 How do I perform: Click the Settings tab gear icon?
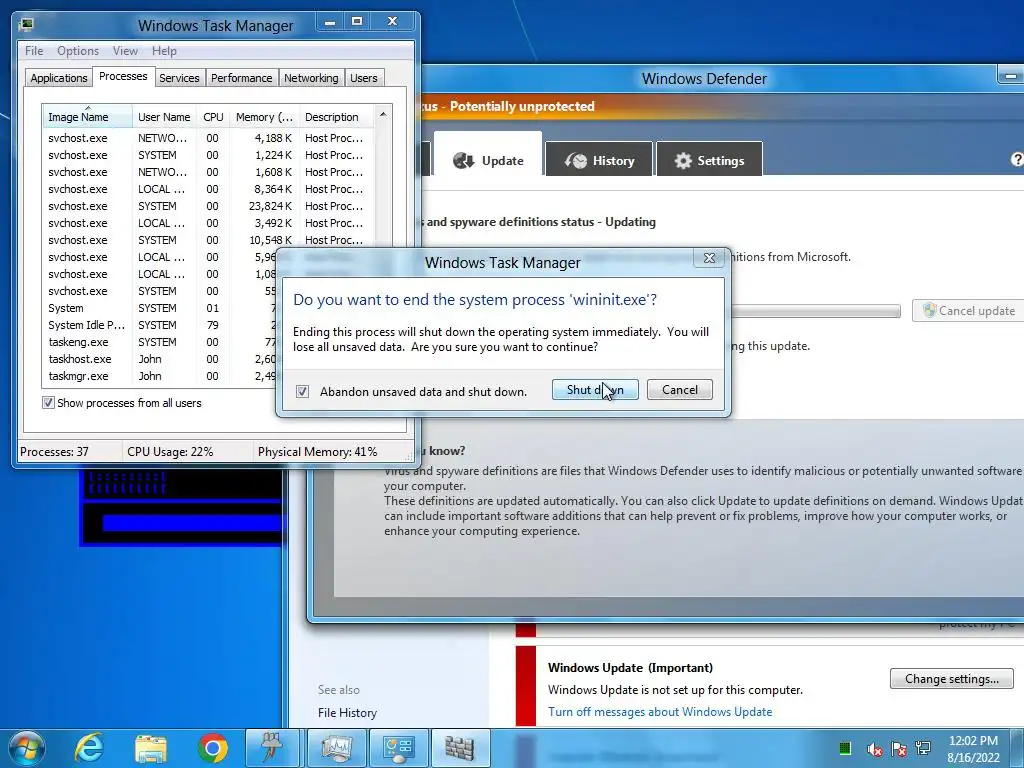683,161
